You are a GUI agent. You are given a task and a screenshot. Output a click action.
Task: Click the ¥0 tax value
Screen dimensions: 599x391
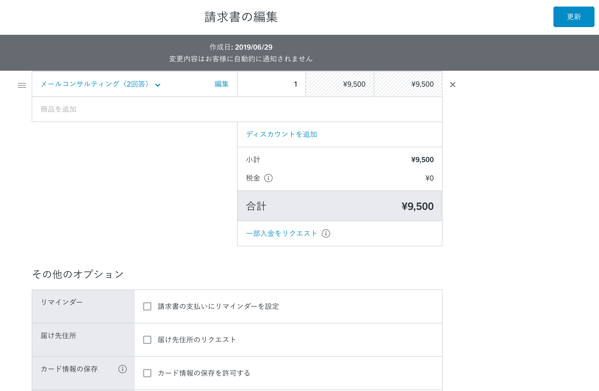pos(429,178)
